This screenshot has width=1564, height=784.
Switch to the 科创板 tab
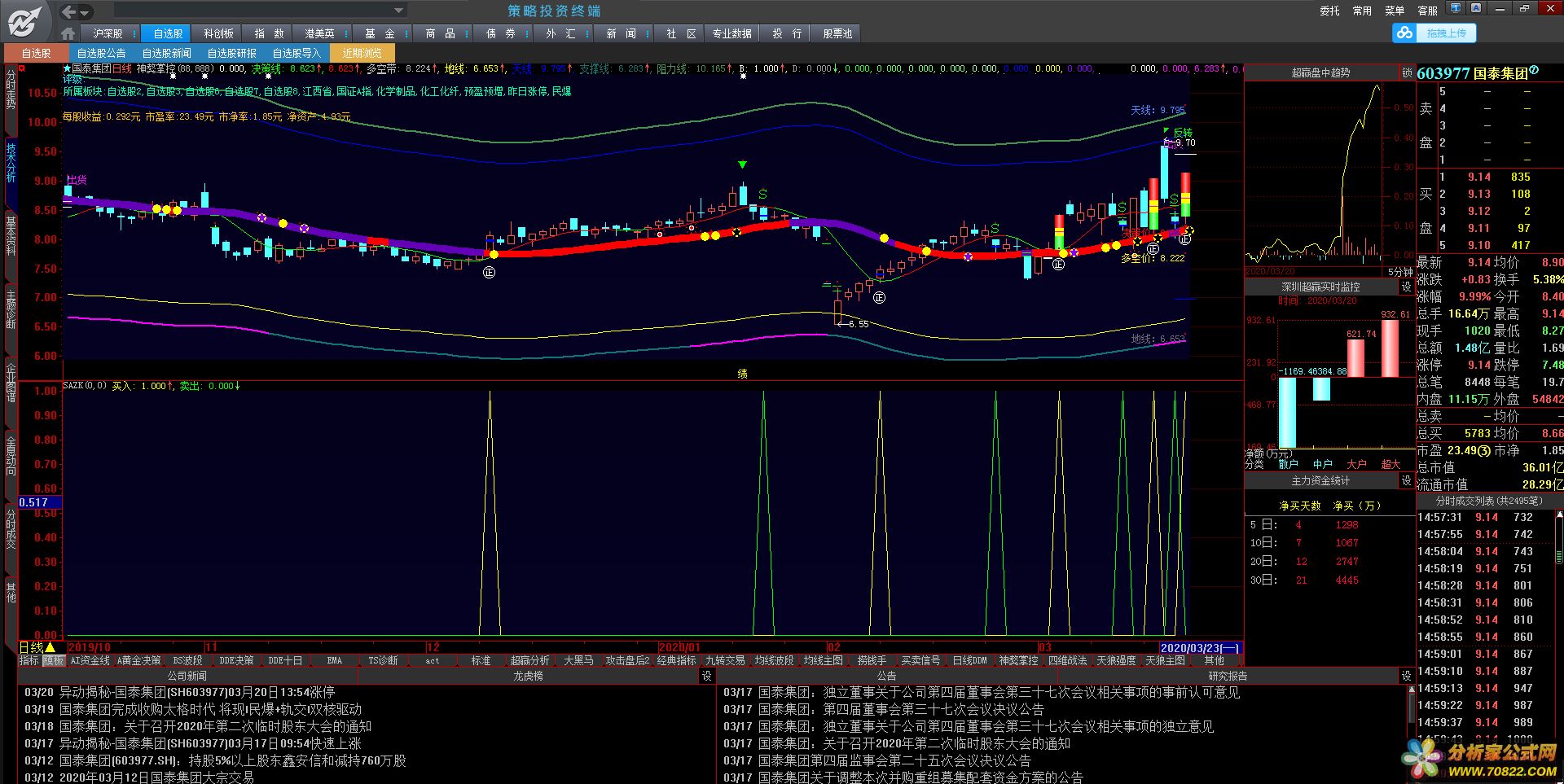(218, 33)
